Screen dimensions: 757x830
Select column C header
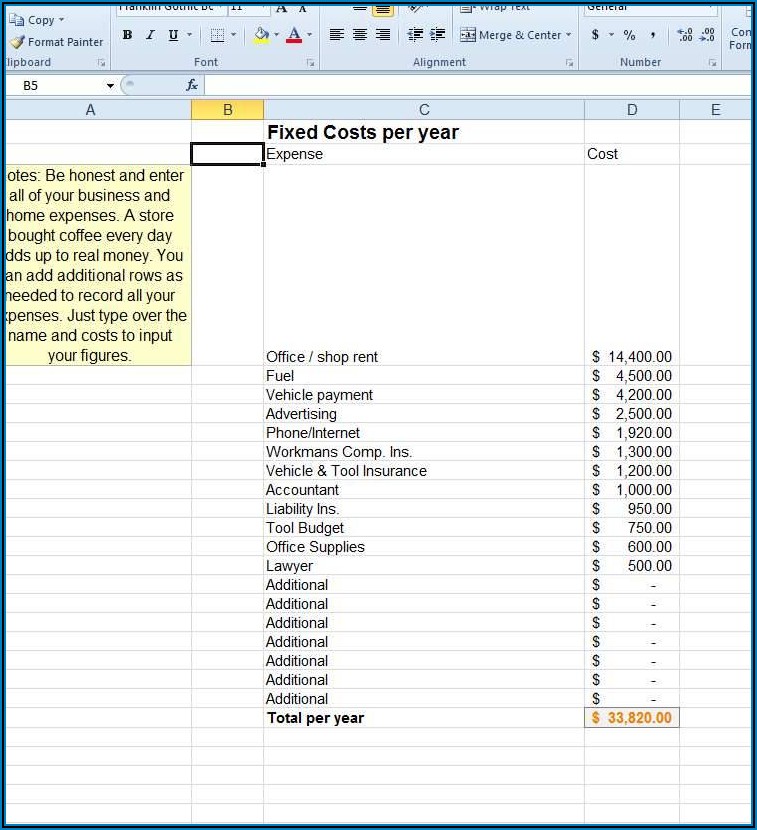424,110
